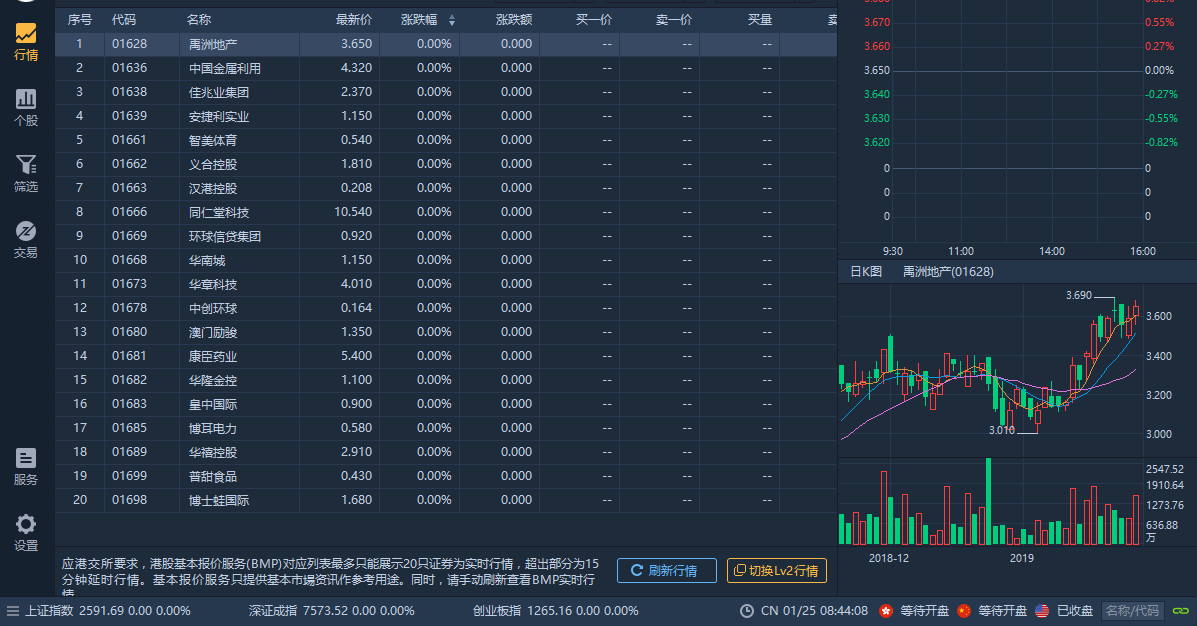Image resolution: width=1197 pixels, height=626 pixels.
Task: Select the 澳门励骏 row
Action: [446, 332]
